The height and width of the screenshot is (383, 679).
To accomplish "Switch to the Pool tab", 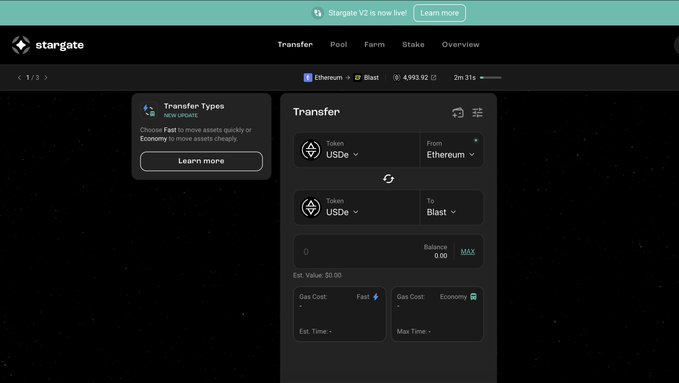I will click(x=339, y=45).
